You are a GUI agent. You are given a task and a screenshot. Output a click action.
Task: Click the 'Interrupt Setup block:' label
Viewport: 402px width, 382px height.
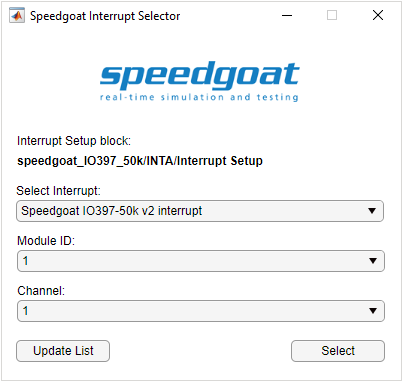(74, 141)
